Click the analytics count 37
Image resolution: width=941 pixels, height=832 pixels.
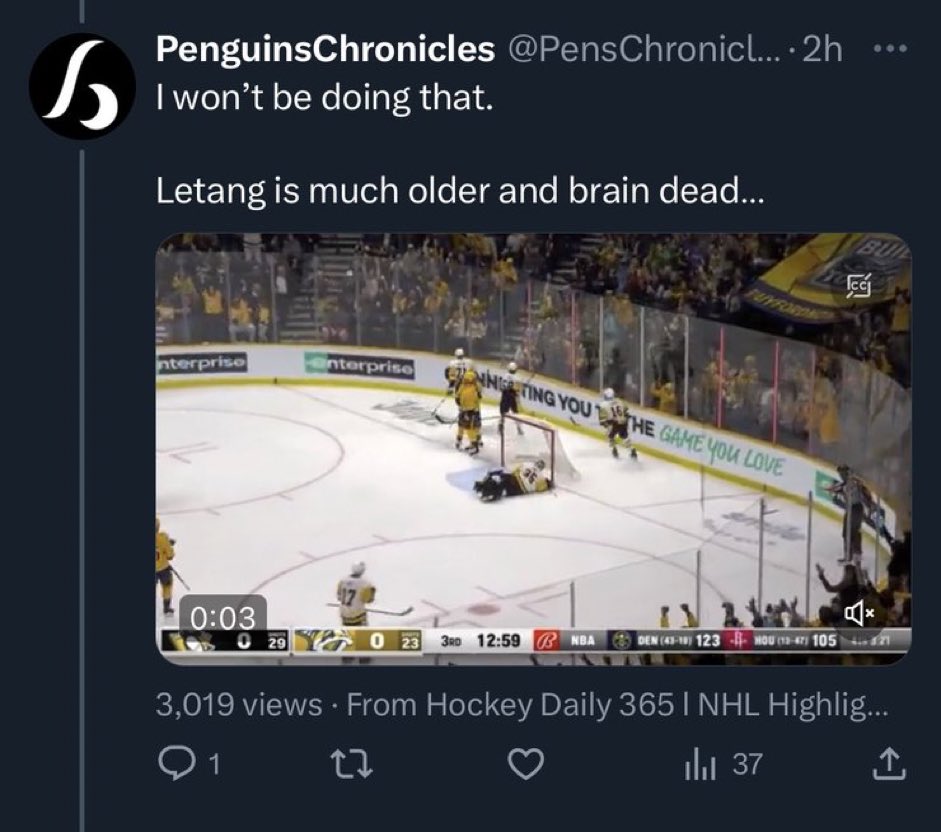748,765
